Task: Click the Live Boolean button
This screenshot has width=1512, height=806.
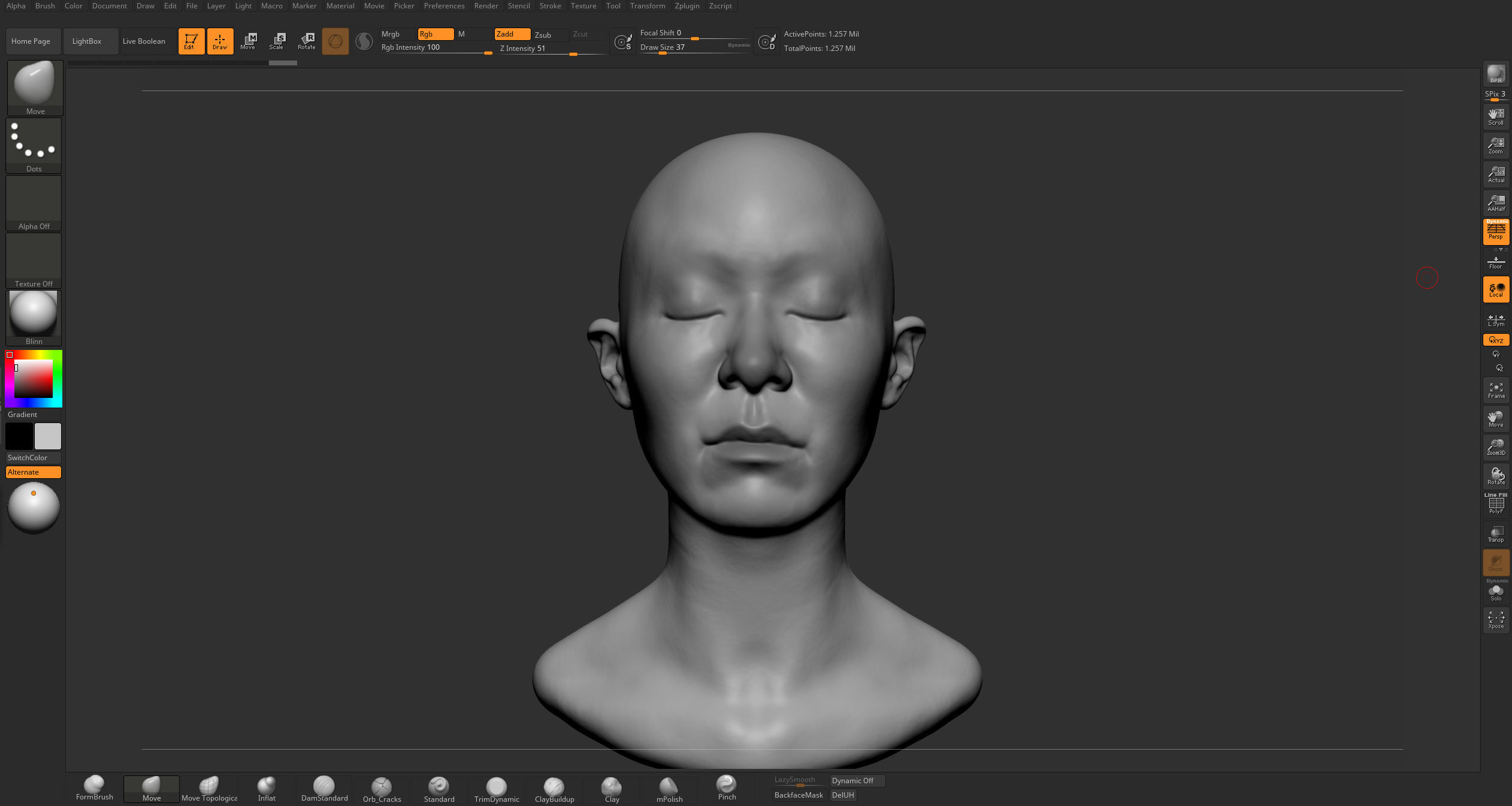Action: 147,41
